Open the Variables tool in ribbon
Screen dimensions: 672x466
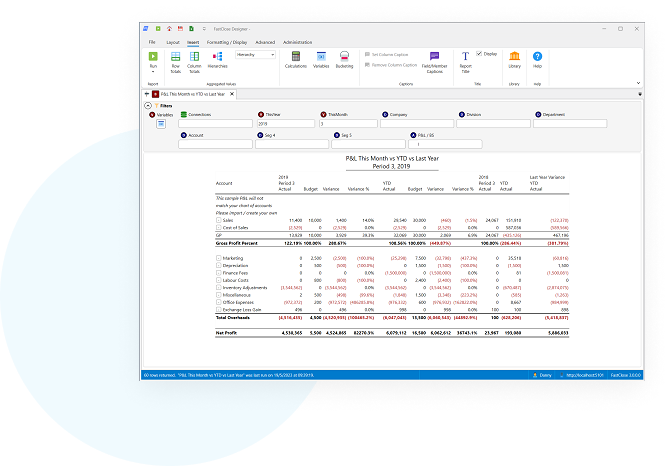321,58
